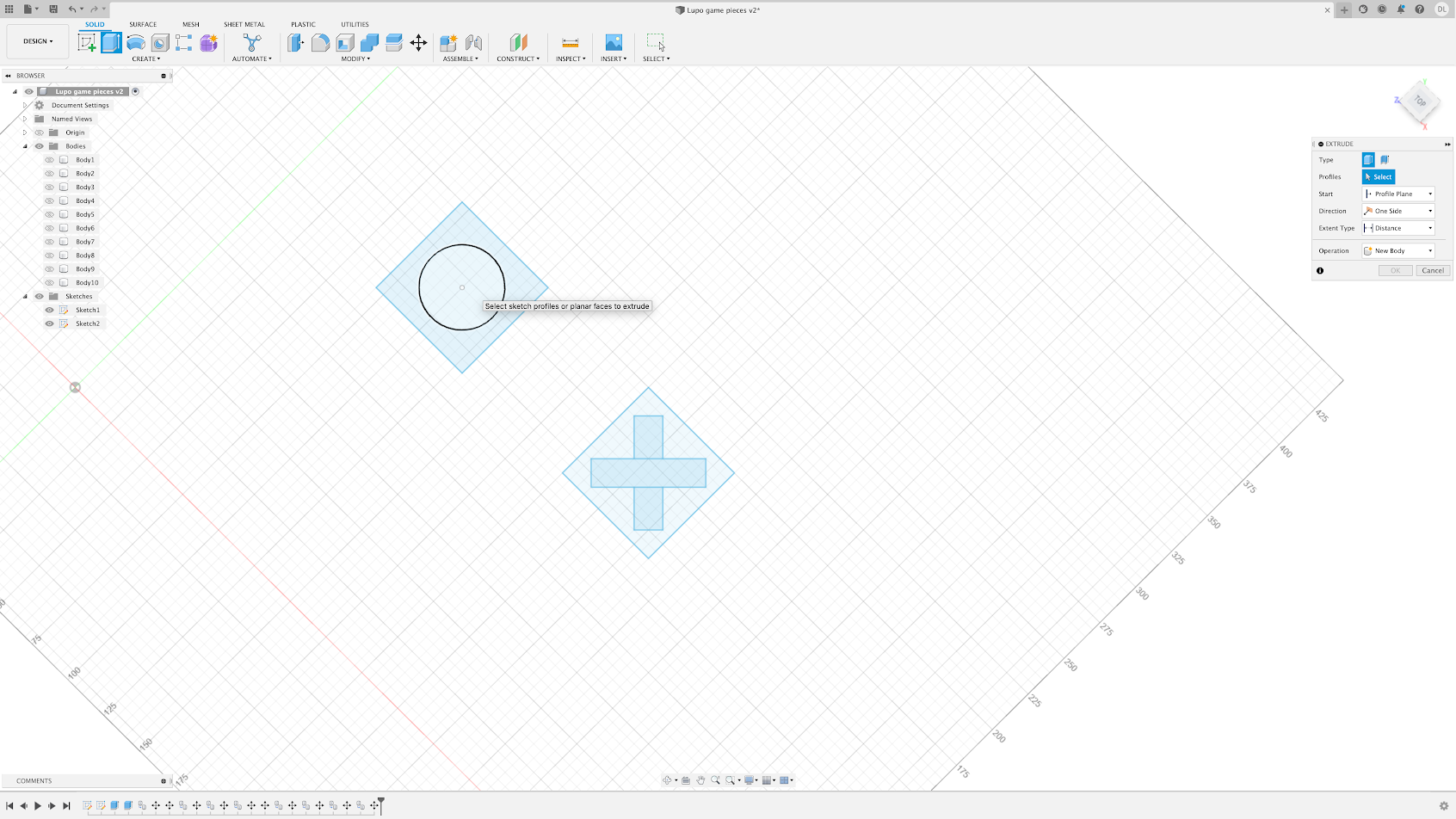
Task: Jump to the timeline start
Action: click(x=9, y=806)
